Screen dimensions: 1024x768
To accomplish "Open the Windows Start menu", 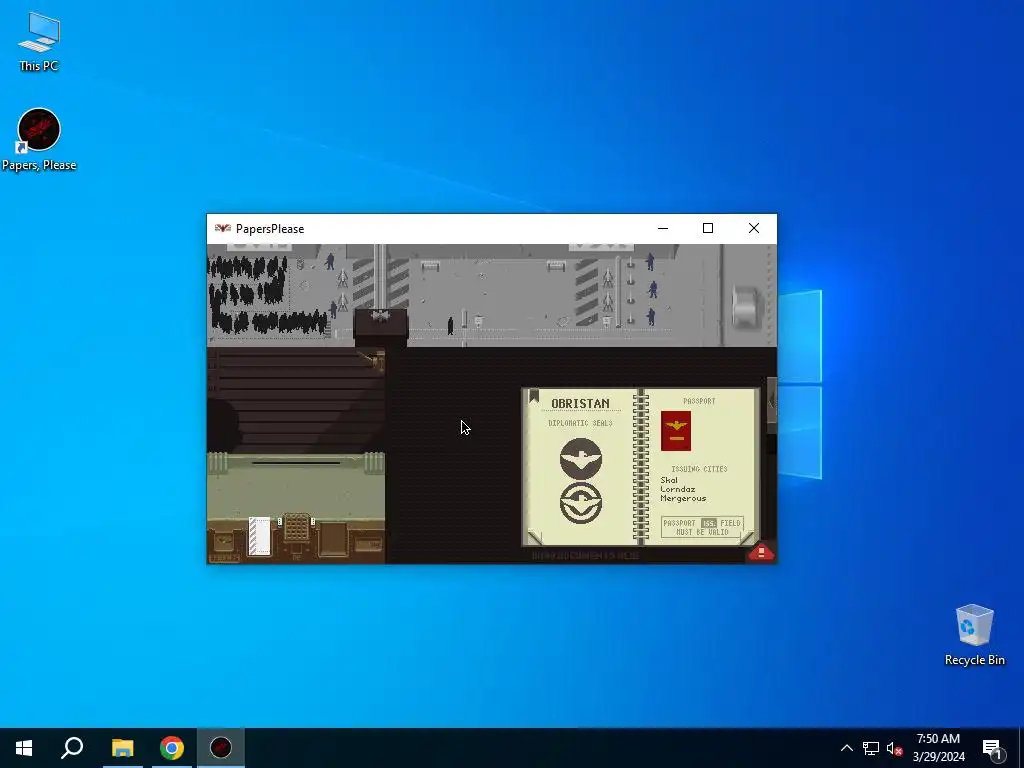I will [x=24, y=748].
